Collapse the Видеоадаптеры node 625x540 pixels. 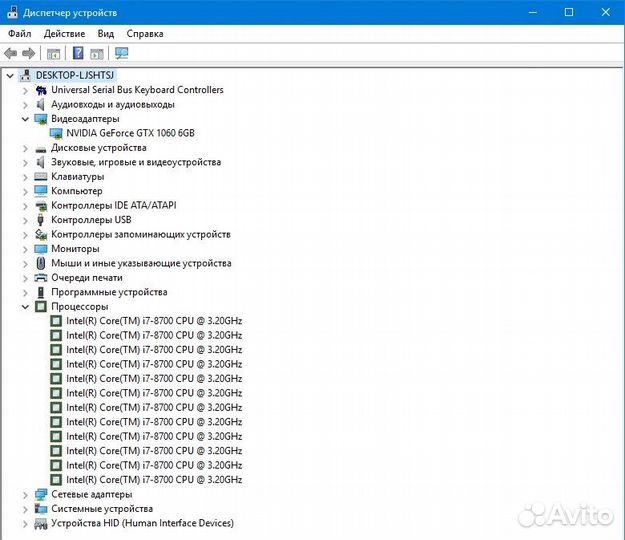tap(26, 119)
